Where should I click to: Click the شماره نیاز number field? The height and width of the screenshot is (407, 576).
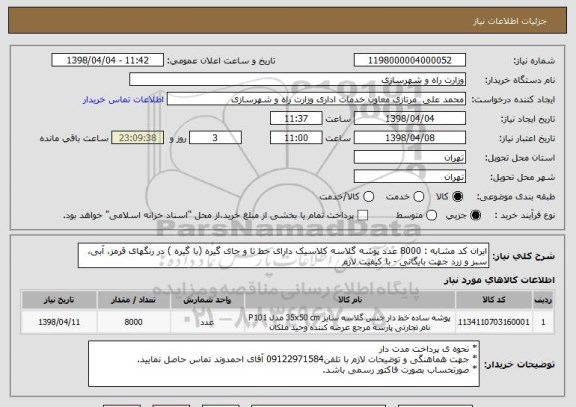click(410, 60)
